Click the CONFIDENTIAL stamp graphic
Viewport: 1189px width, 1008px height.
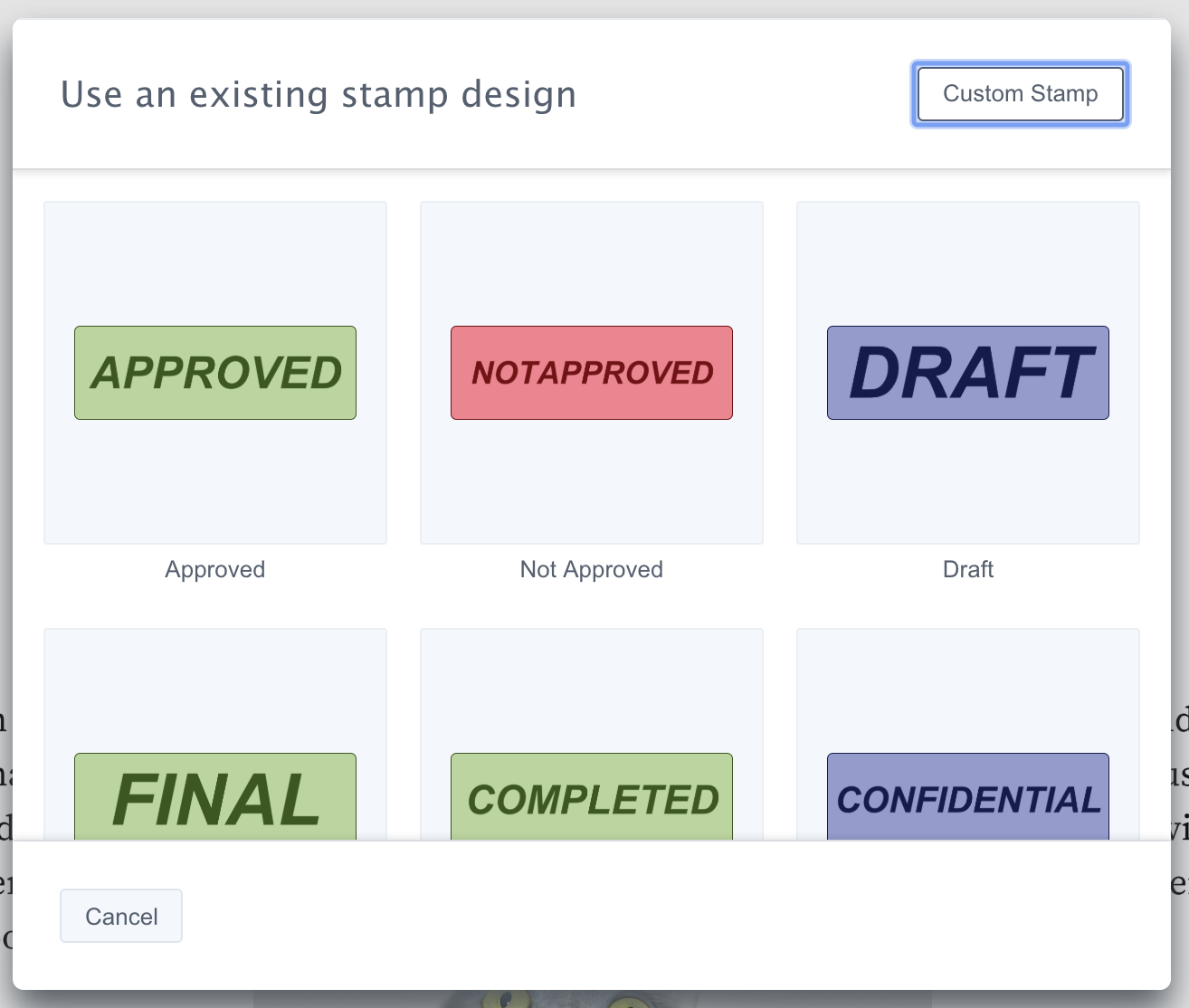tap(967, 797)
